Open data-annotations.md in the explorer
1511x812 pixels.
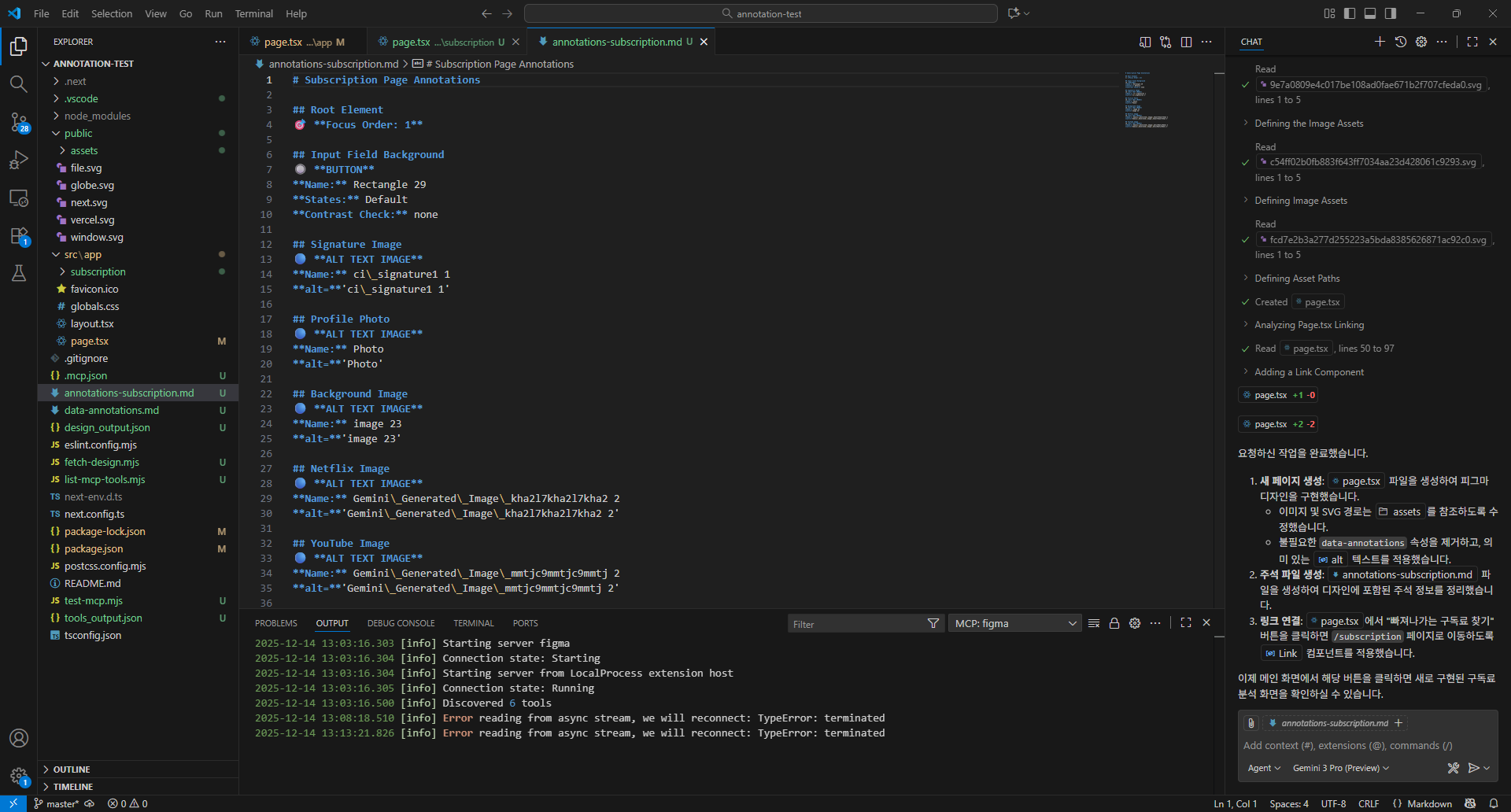112,410
